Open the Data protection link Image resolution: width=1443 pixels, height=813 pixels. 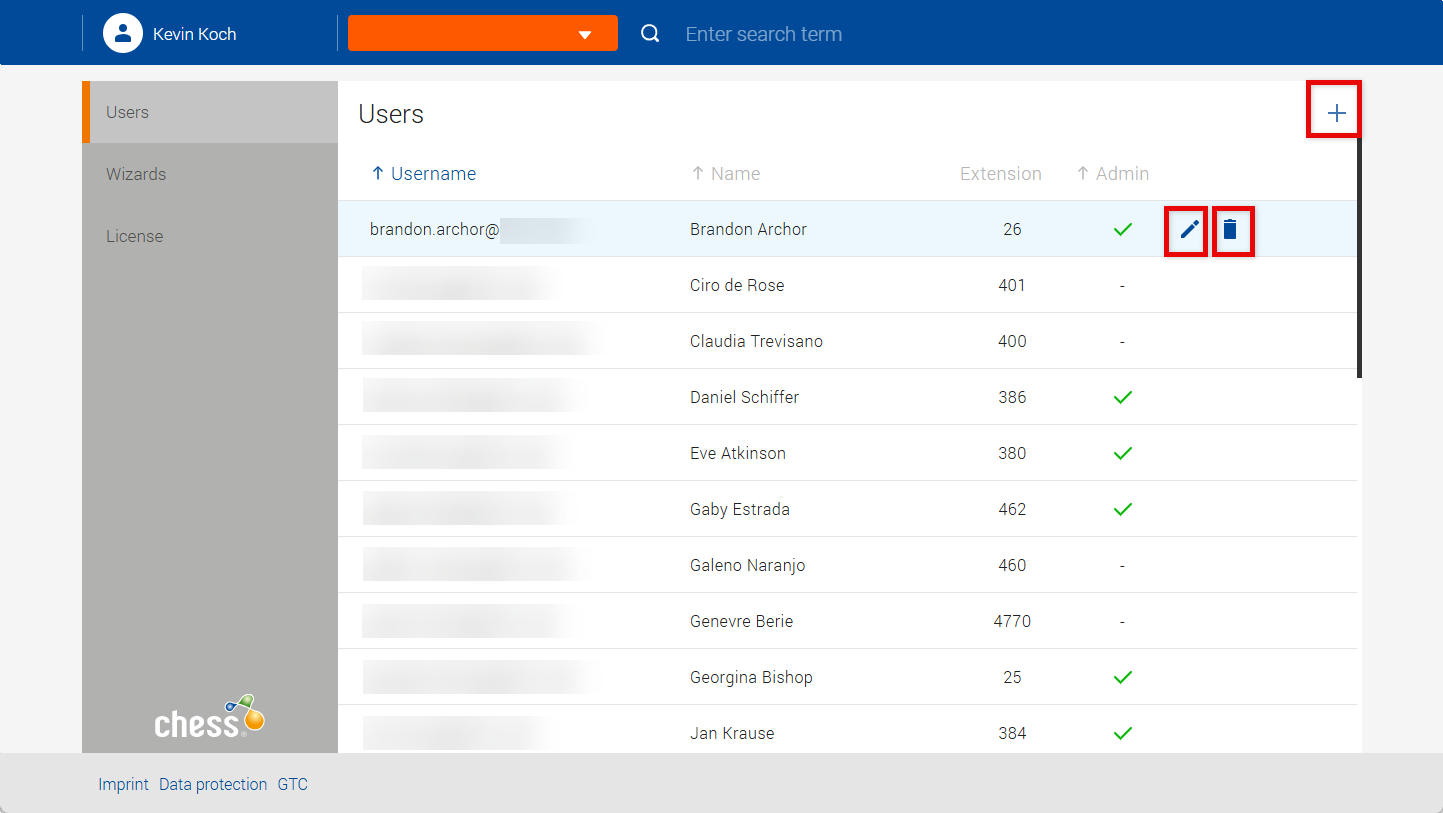(213, 784)
